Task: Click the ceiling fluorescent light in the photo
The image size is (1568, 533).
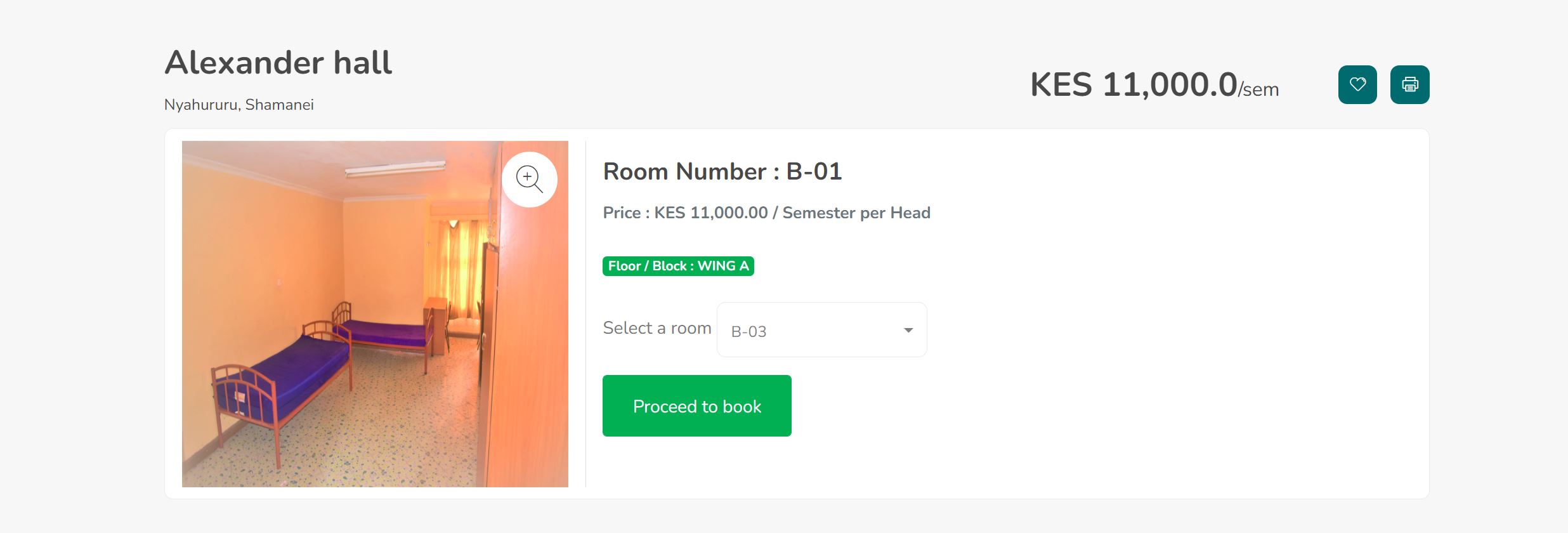Action: pyautogui.click(x=395, y=169)
